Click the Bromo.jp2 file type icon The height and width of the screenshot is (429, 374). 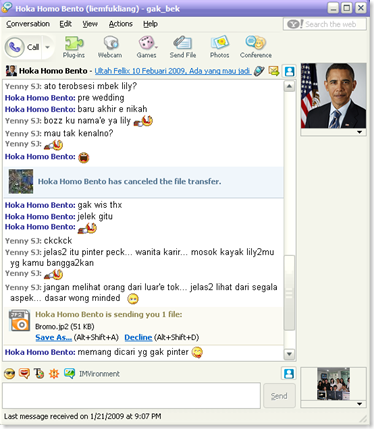pyautogui.click(x=20, y=321)
